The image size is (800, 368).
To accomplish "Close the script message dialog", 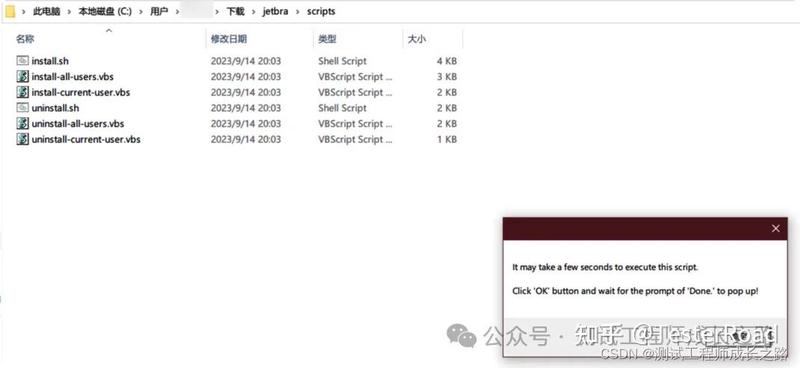I will (776, 229).
